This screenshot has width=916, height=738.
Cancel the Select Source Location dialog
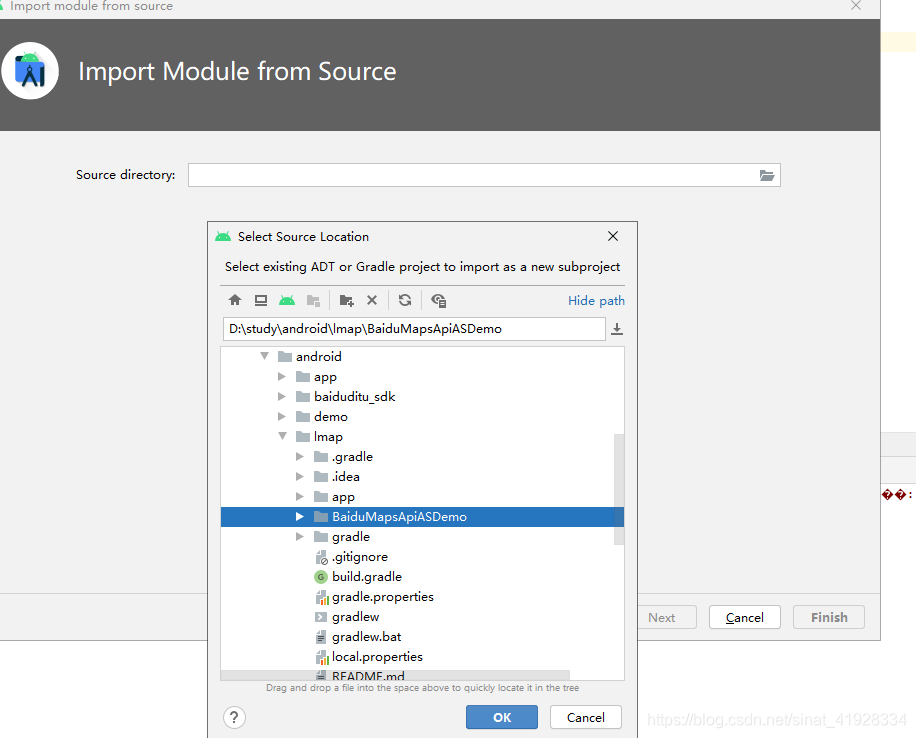tap(585, 717)
